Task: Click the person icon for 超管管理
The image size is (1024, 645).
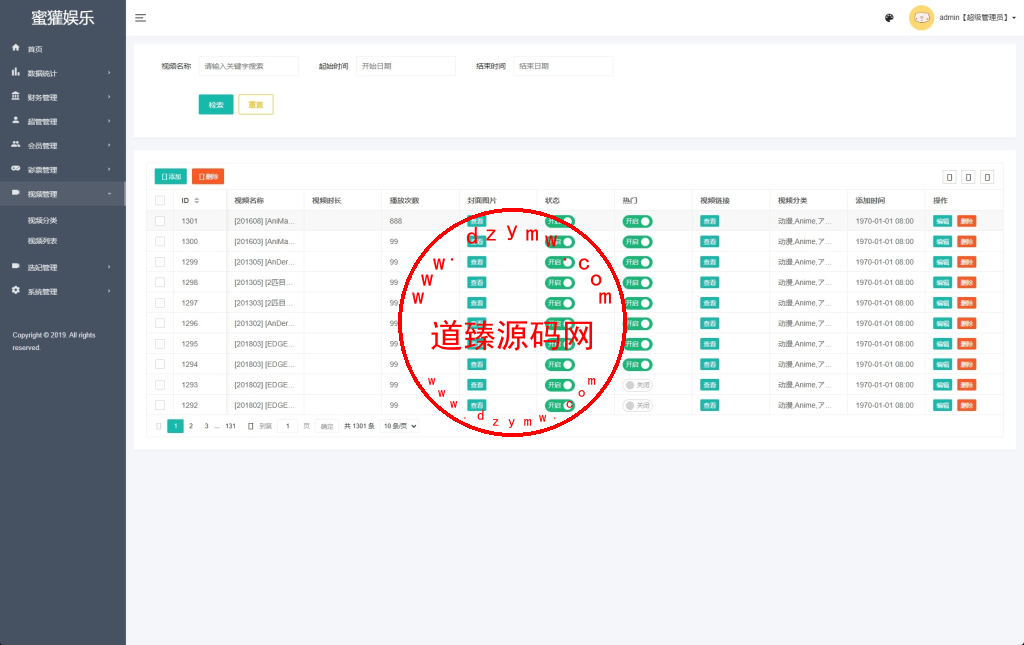Action: pos(16,120)
